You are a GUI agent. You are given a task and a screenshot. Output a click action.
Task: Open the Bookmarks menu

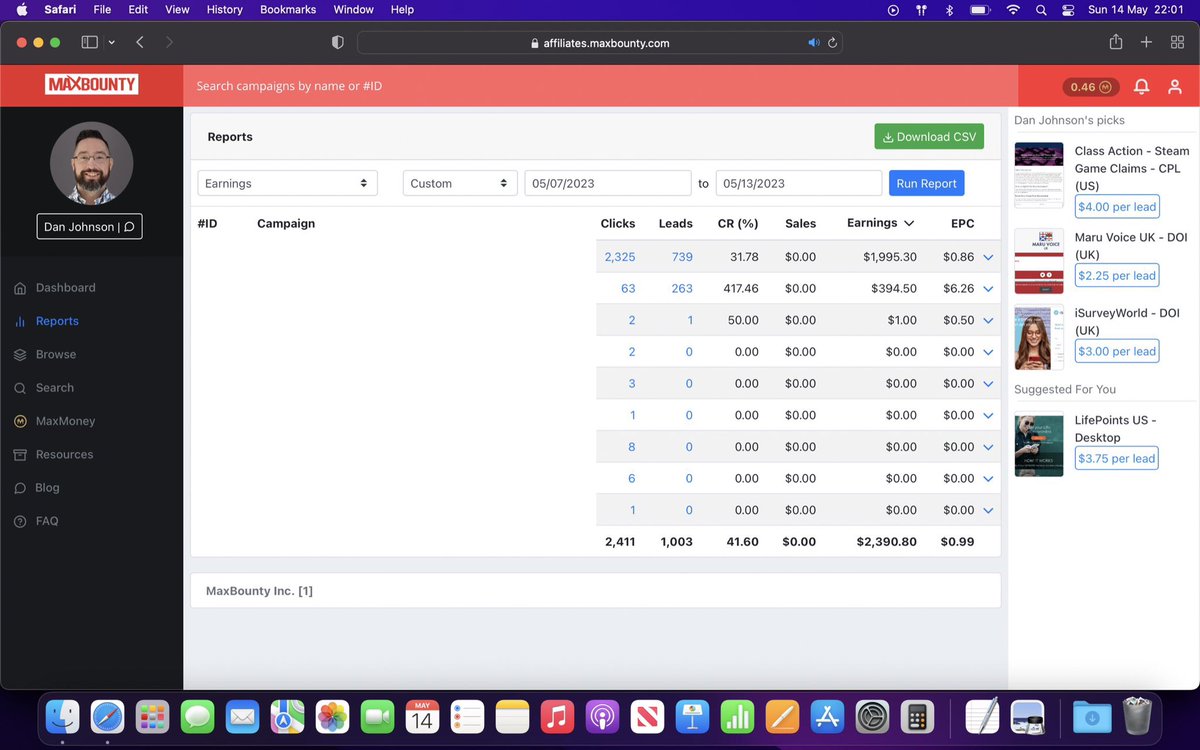point(288,9)
